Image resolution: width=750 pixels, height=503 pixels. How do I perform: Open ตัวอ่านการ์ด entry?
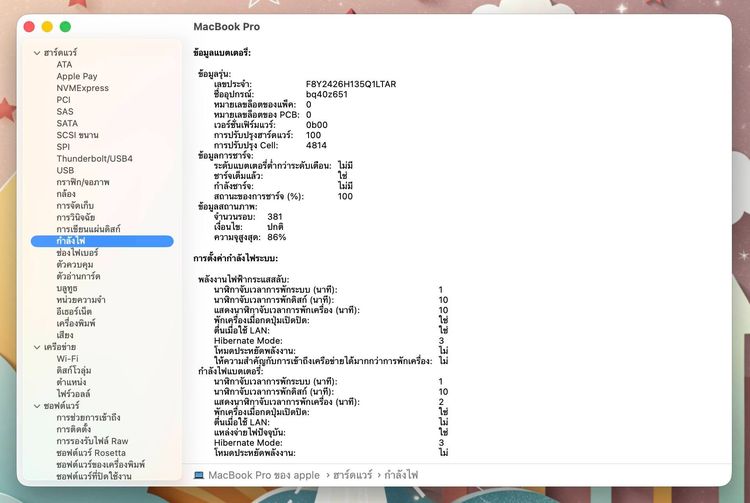click(x=78, y=276)
